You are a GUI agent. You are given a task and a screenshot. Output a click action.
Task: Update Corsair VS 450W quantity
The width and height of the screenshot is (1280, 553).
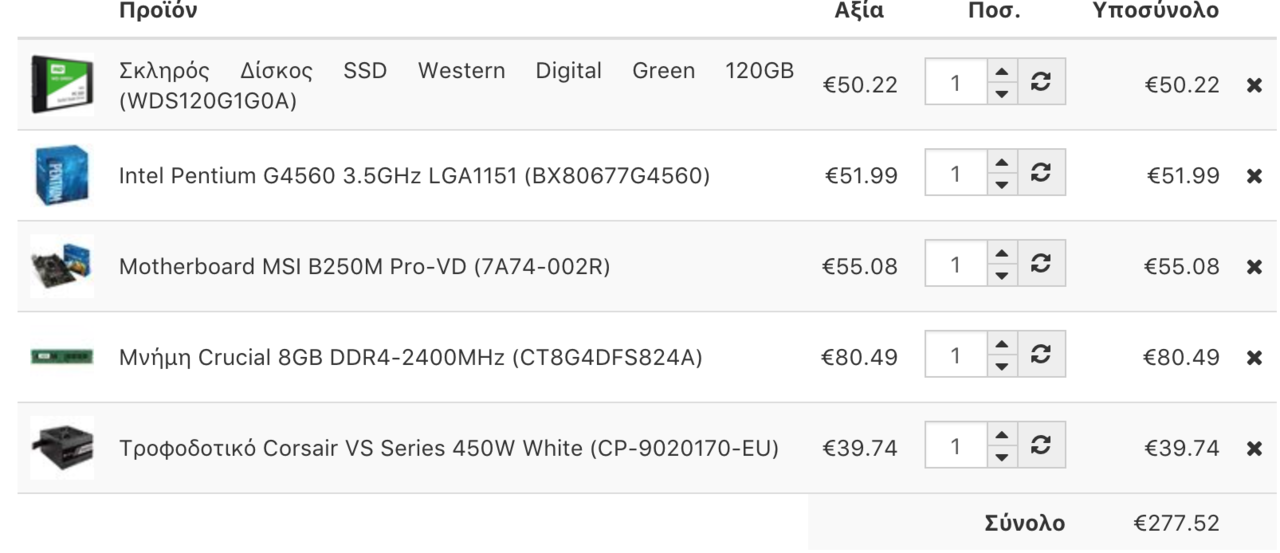click(1041, 445)
